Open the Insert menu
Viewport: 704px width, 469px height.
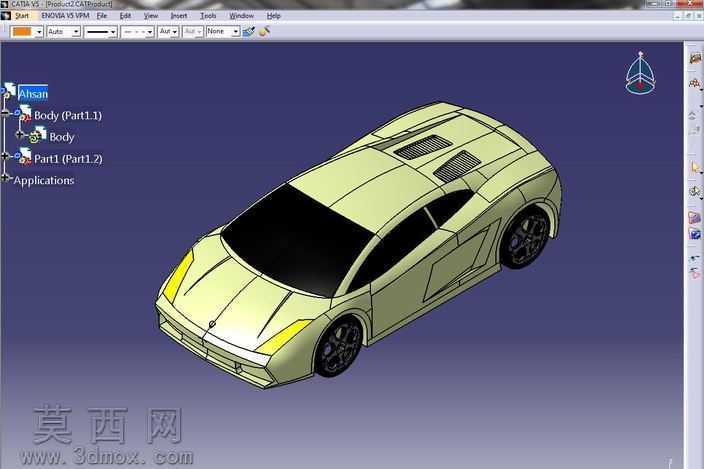179,16
